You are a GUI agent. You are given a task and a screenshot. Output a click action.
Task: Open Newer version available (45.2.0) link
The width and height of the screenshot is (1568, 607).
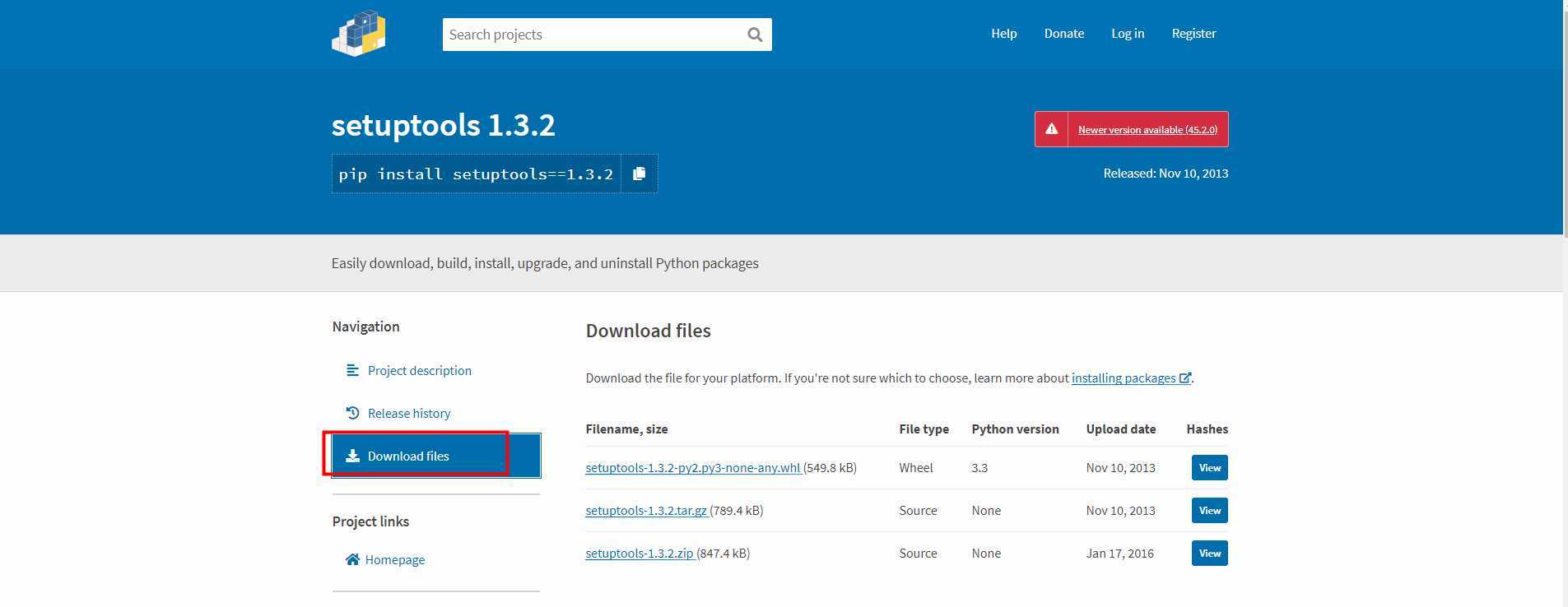(x=1147, y=129)
